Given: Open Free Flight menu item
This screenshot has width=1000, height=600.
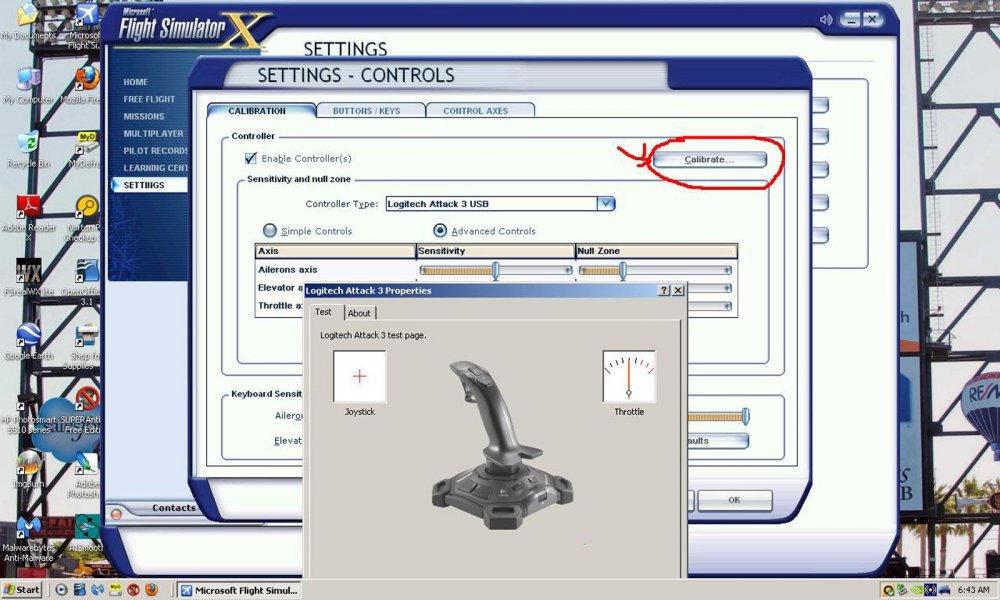Looking at the screenshot, I should 149,99.
